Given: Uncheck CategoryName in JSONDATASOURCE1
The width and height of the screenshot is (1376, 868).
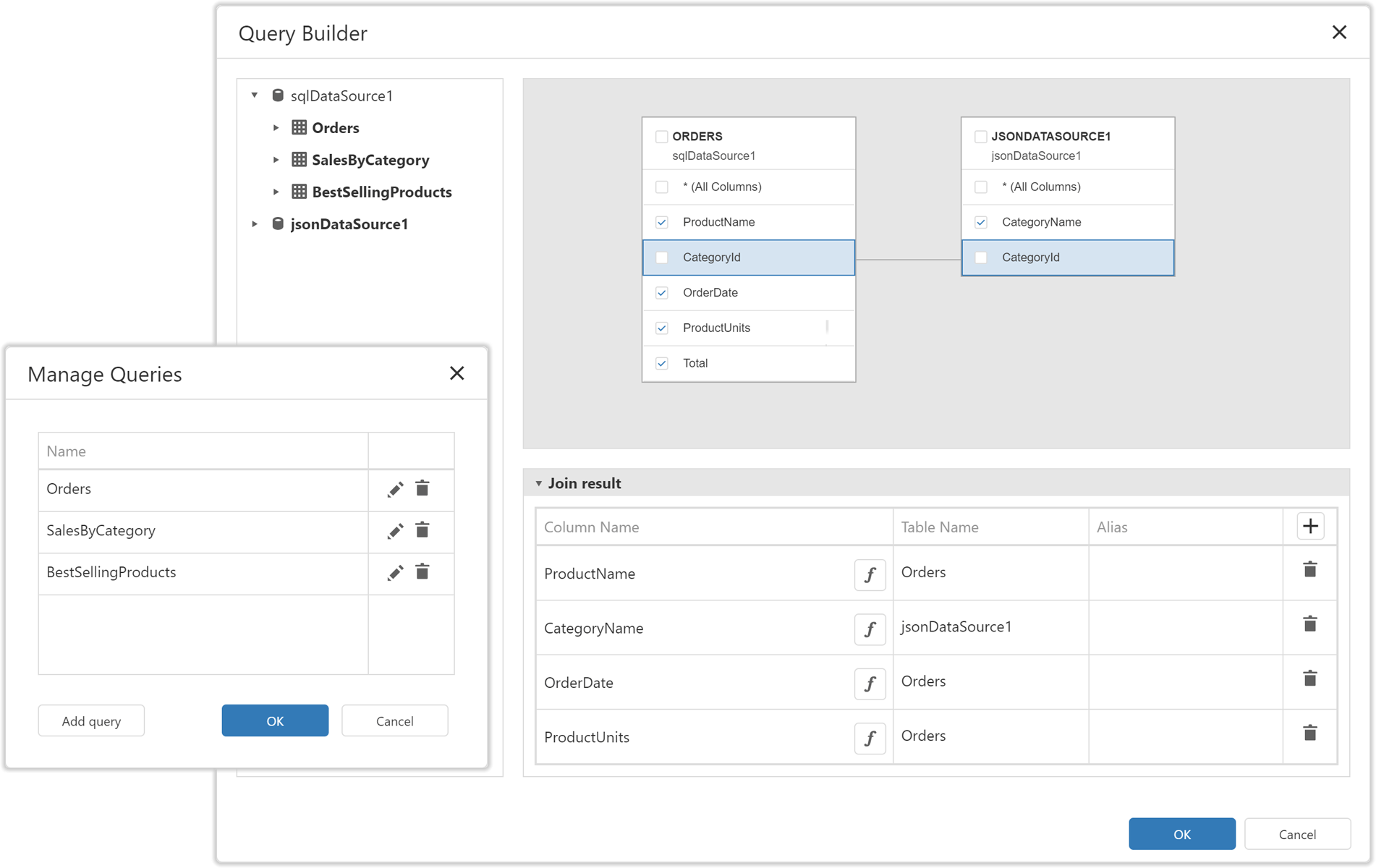Looking at the screenshot, I should coord(981,222).
